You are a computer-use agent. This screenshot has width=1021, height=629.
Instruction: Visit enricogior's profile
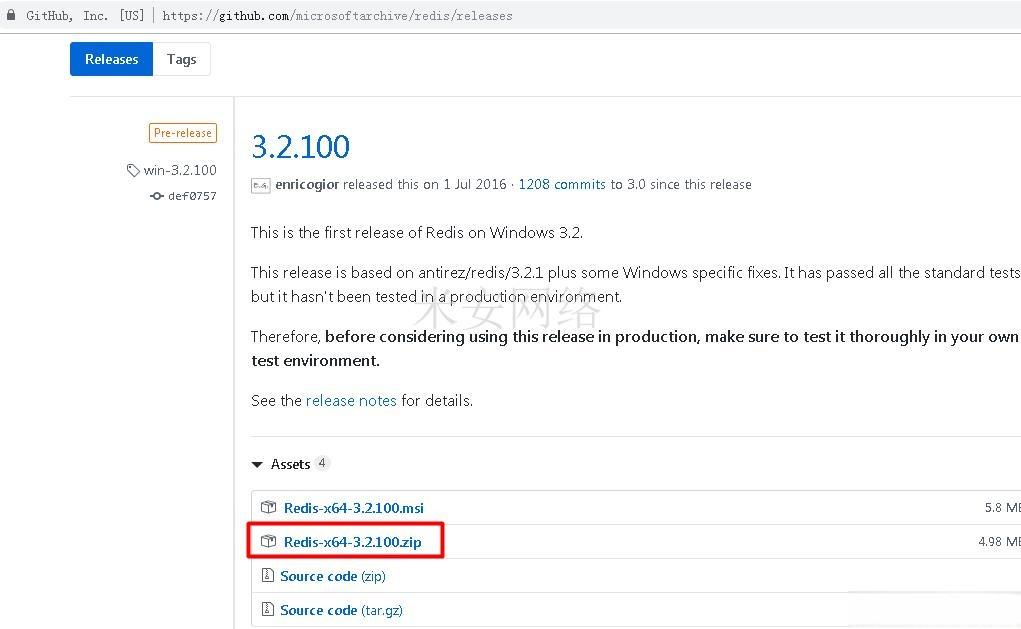point(307,185)
